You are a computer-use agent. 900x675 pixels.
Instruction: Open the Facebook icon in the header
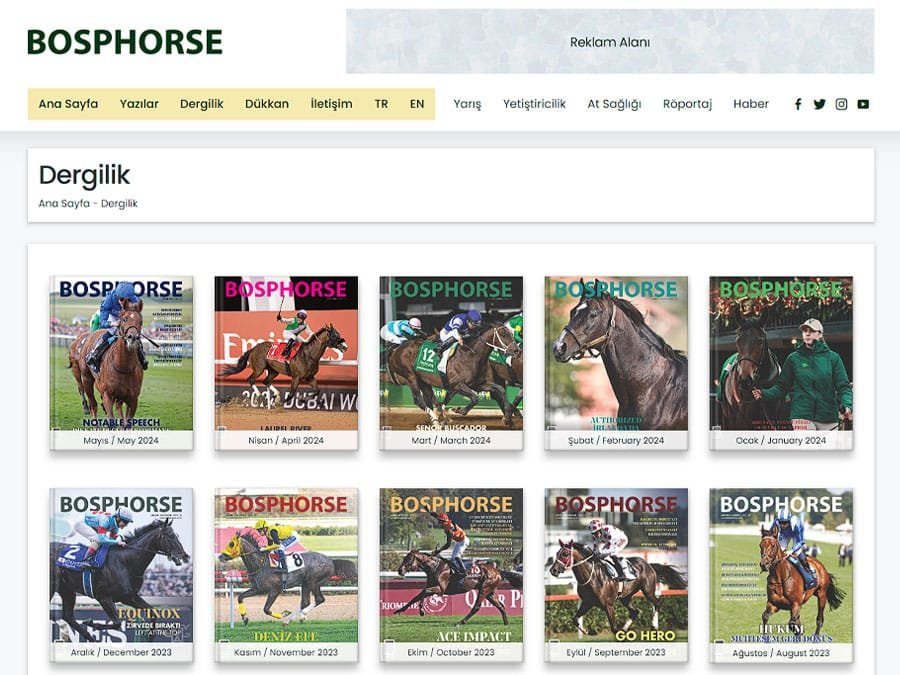(798, 103)
